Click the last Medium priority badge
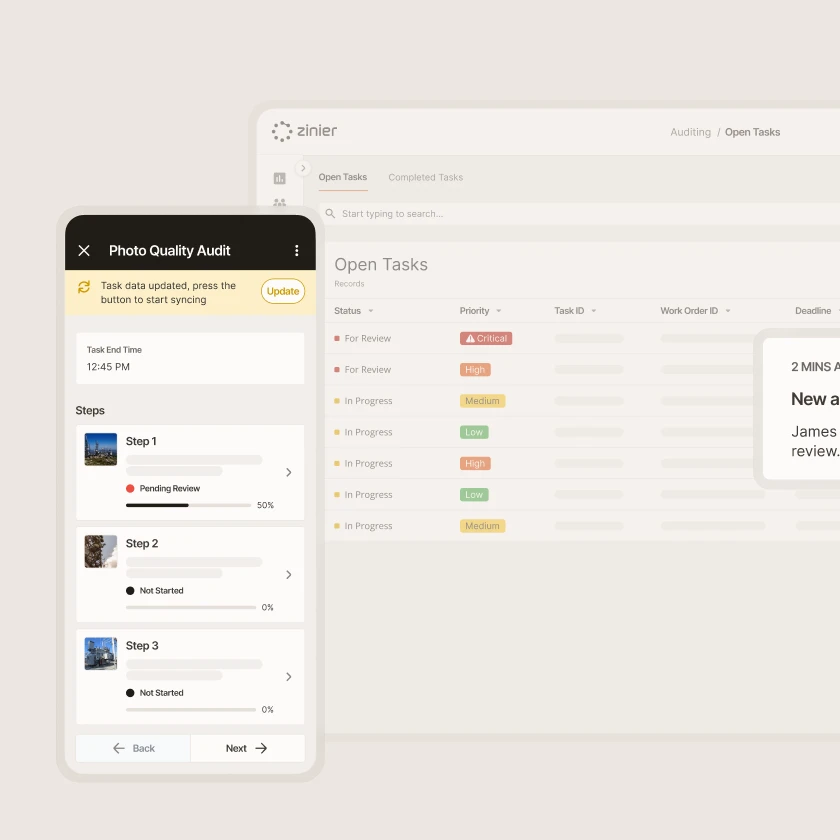The width and height of the screenshot is (840, 840). coord(482,526)
